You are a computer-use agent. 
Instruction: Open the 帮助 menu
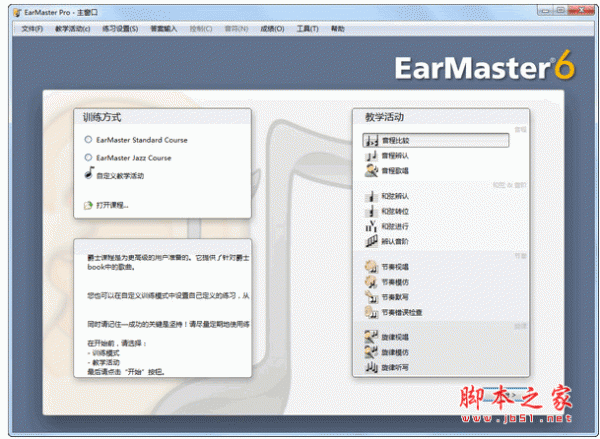(338, 29)
